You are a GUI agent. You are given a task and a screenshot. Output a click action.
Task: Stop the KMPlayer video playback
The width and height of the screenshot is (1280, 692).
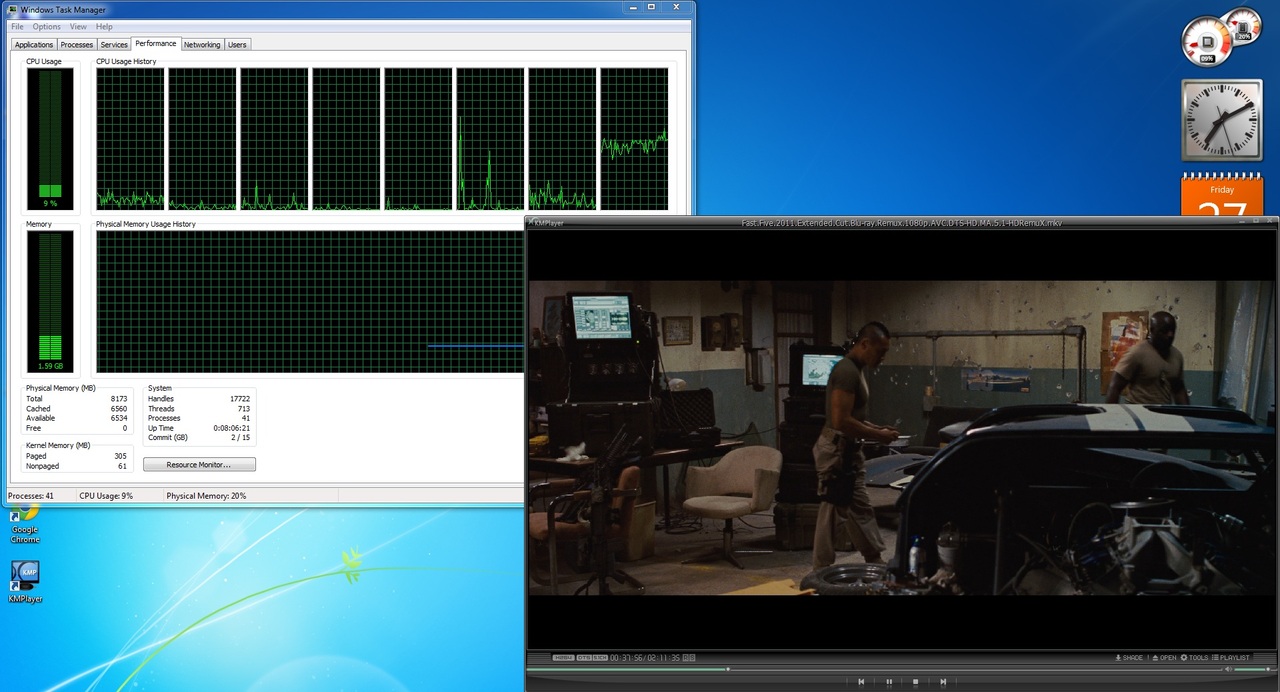[915, 682]
